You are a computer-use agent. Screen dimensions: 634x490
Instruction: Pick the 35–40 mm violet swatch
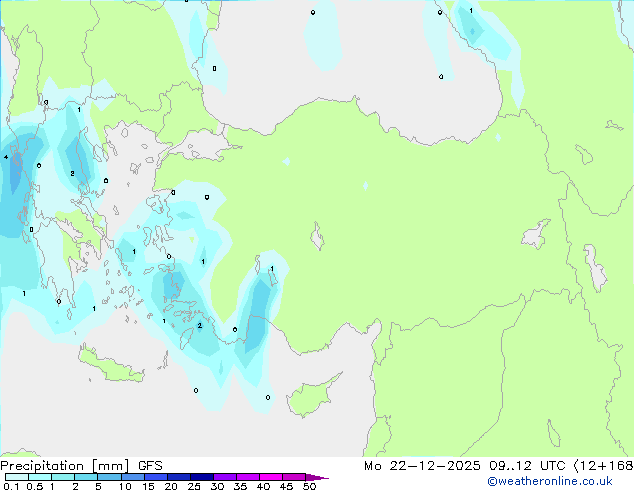(247, 477)
